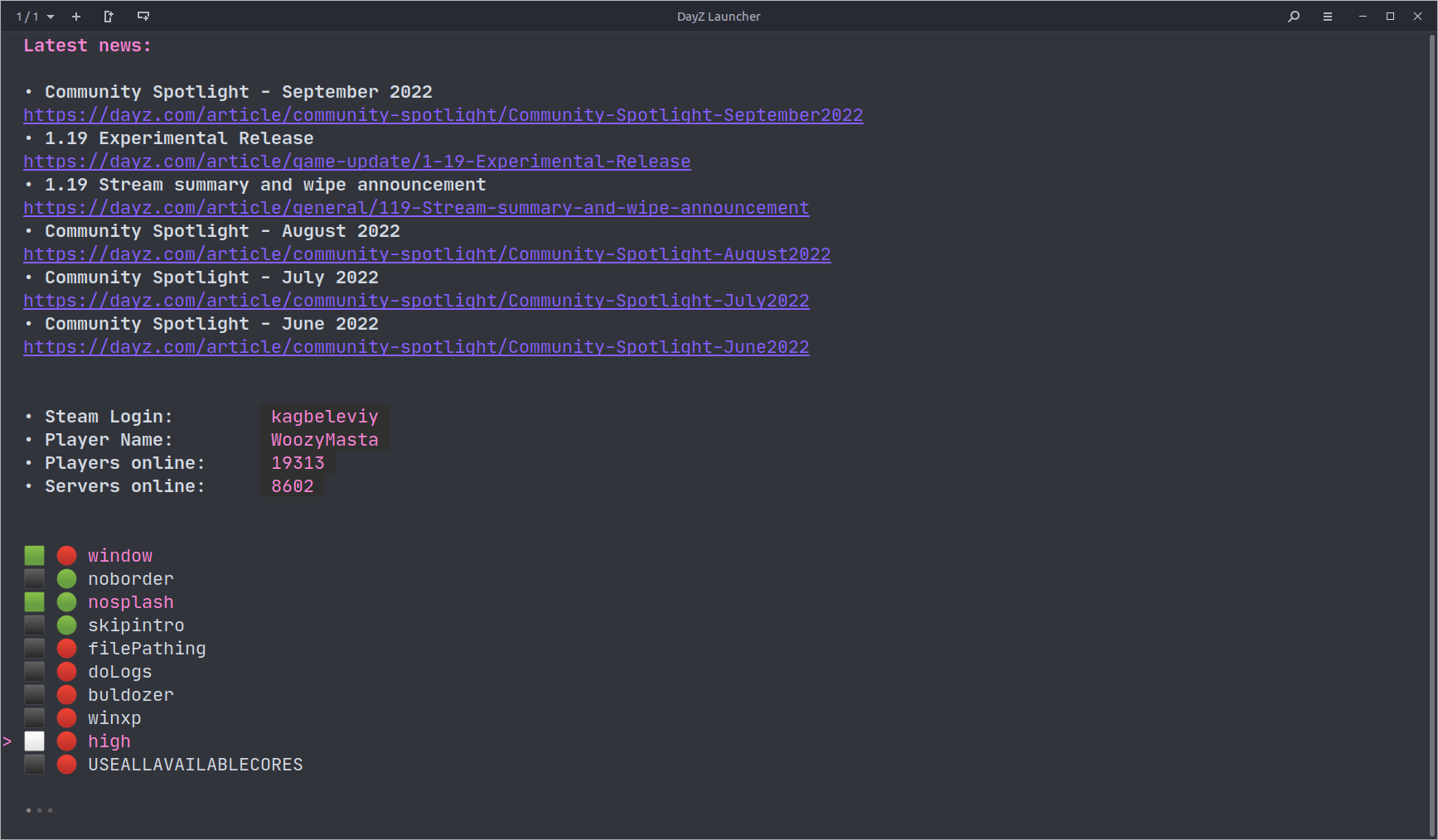Click the Latest news heading
The height and width of the screenshot is (840, 1438).
pos(88,46)
